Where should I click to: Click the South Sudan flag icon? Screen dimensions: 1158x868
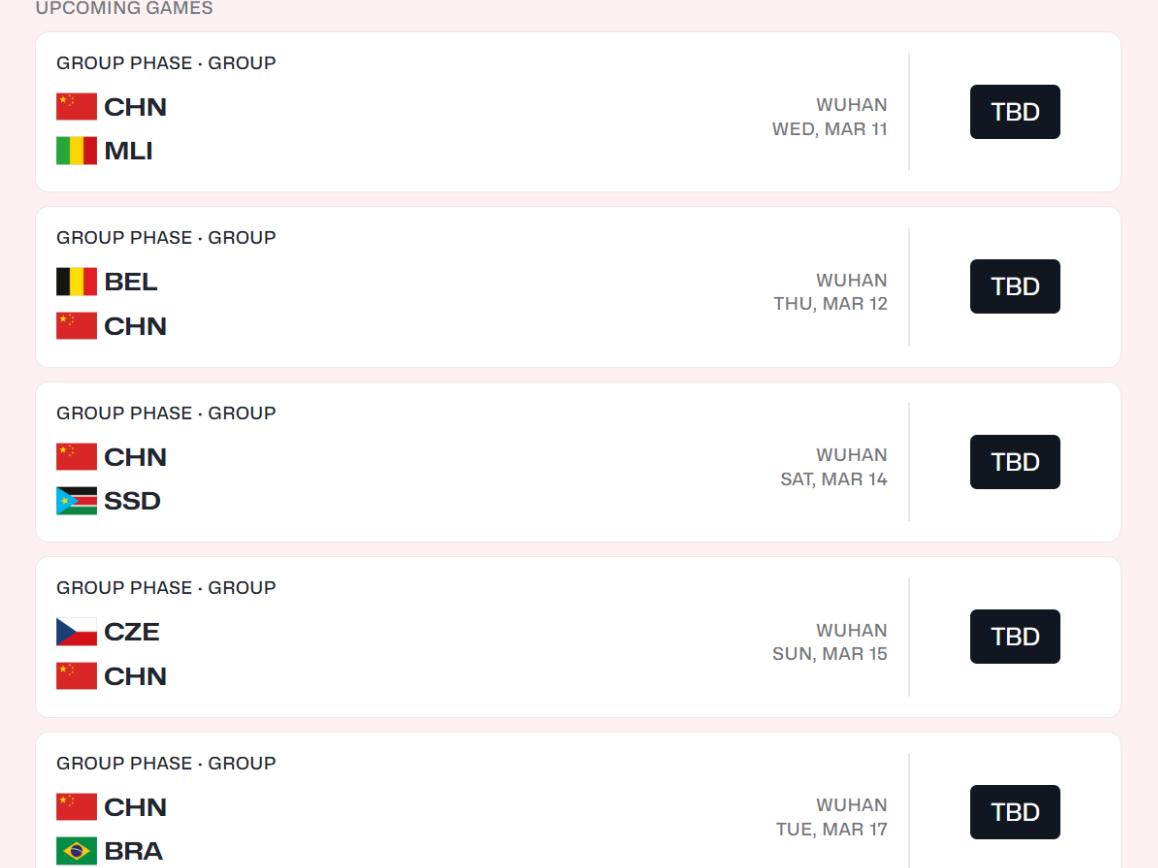[76, 501]
